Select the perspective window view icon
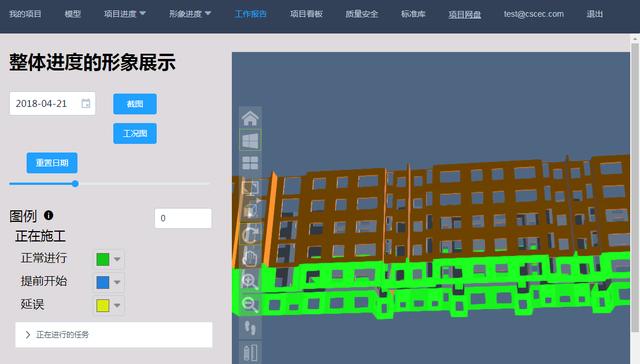The height and width of the screenshot is (364, 640). [x=250, y=141]
